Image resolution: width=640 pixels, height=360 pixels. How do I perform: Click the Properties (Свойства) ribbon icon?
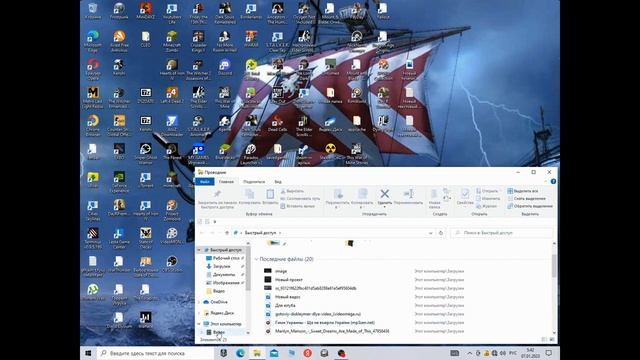point(464,193)
